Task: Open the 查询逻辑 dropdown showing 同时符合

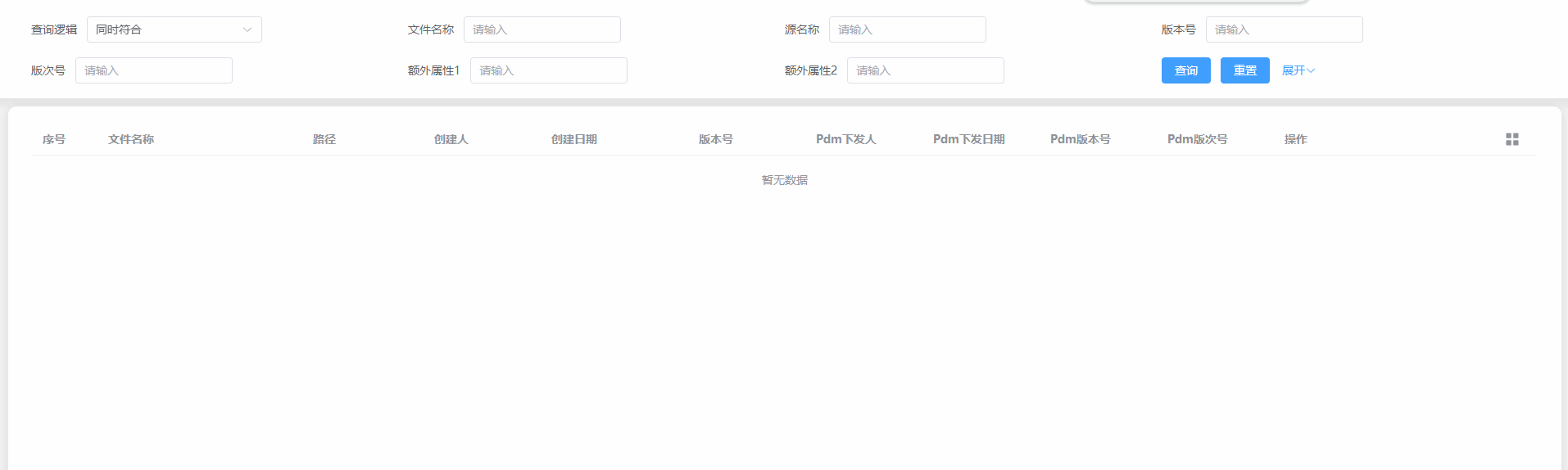Action: [x=174, y=29]
